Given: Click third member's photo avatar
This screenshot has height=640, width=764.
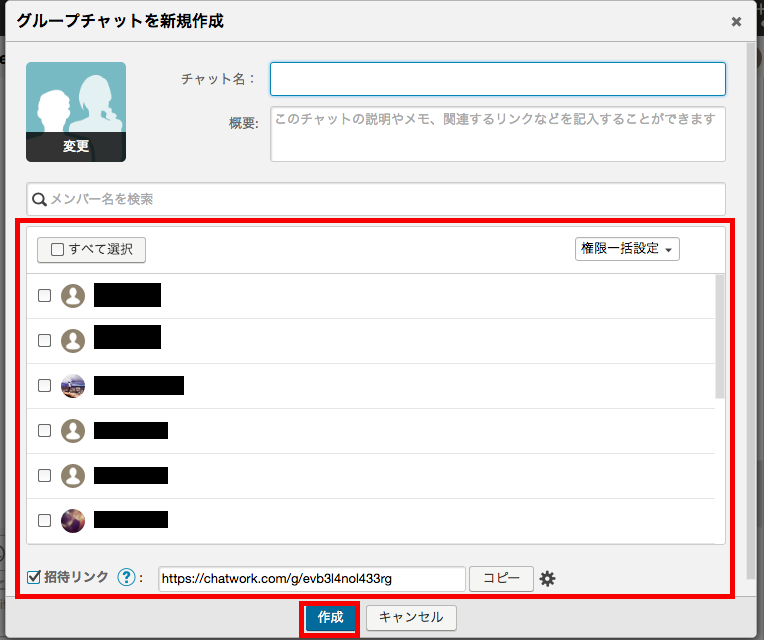Looking at the screenshot, I should [73, 385].
